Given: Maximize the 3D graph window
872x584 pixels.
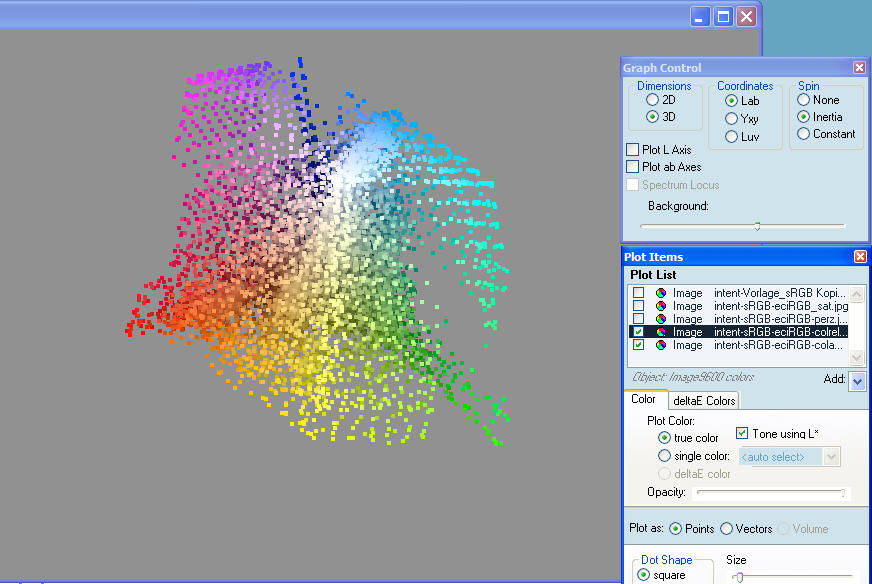Looking at the screenshot, I should coord(723,16).
